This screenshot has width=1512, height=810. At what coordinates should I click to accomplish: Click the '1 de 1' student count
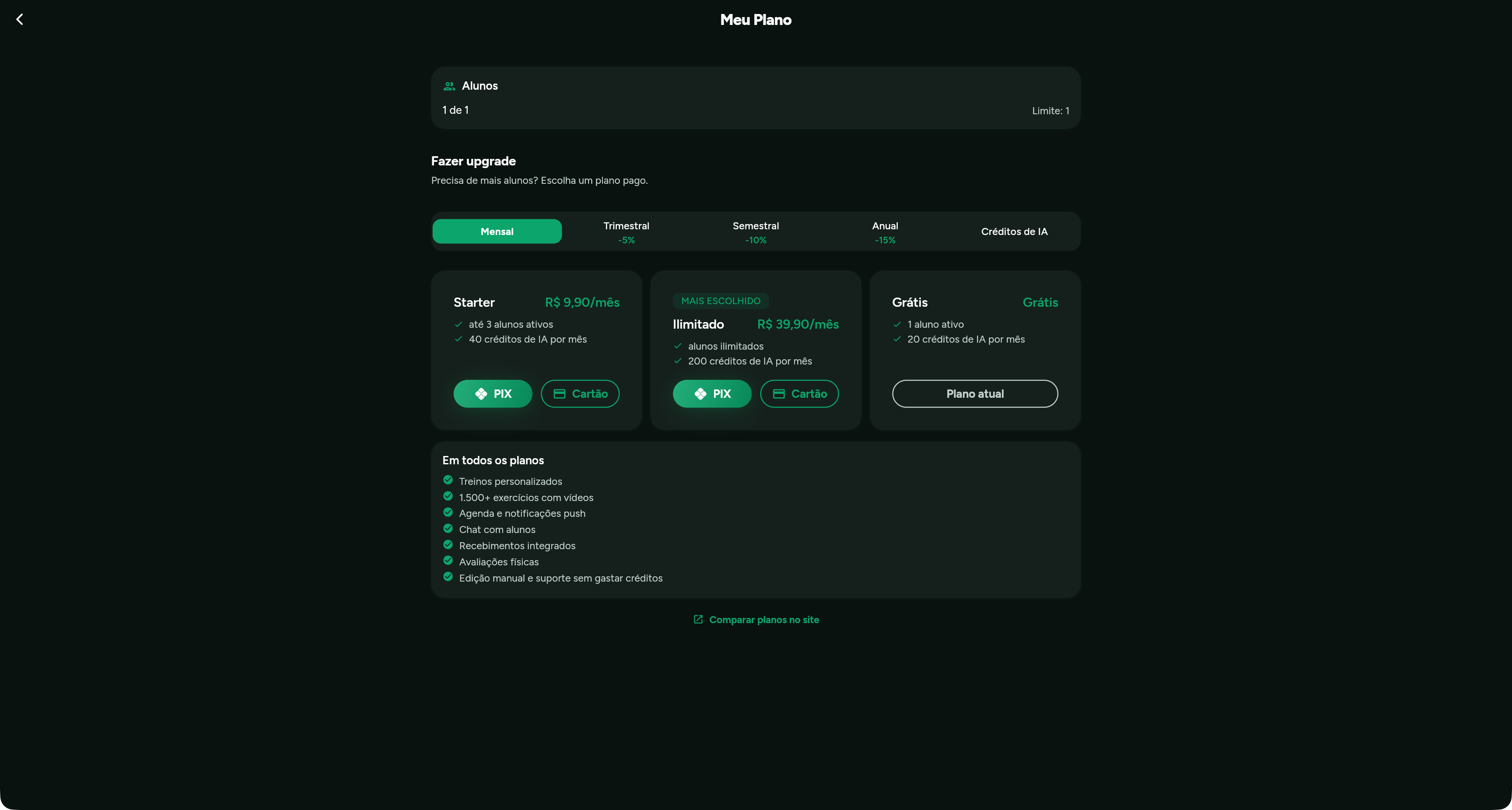[x=455, y=110]
